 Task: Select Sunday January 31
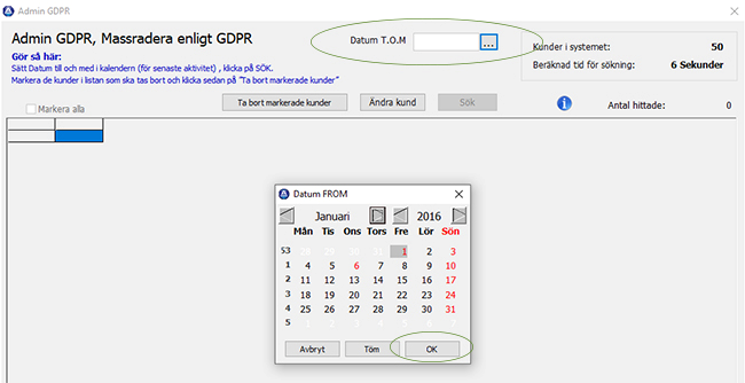click(451, 309)
